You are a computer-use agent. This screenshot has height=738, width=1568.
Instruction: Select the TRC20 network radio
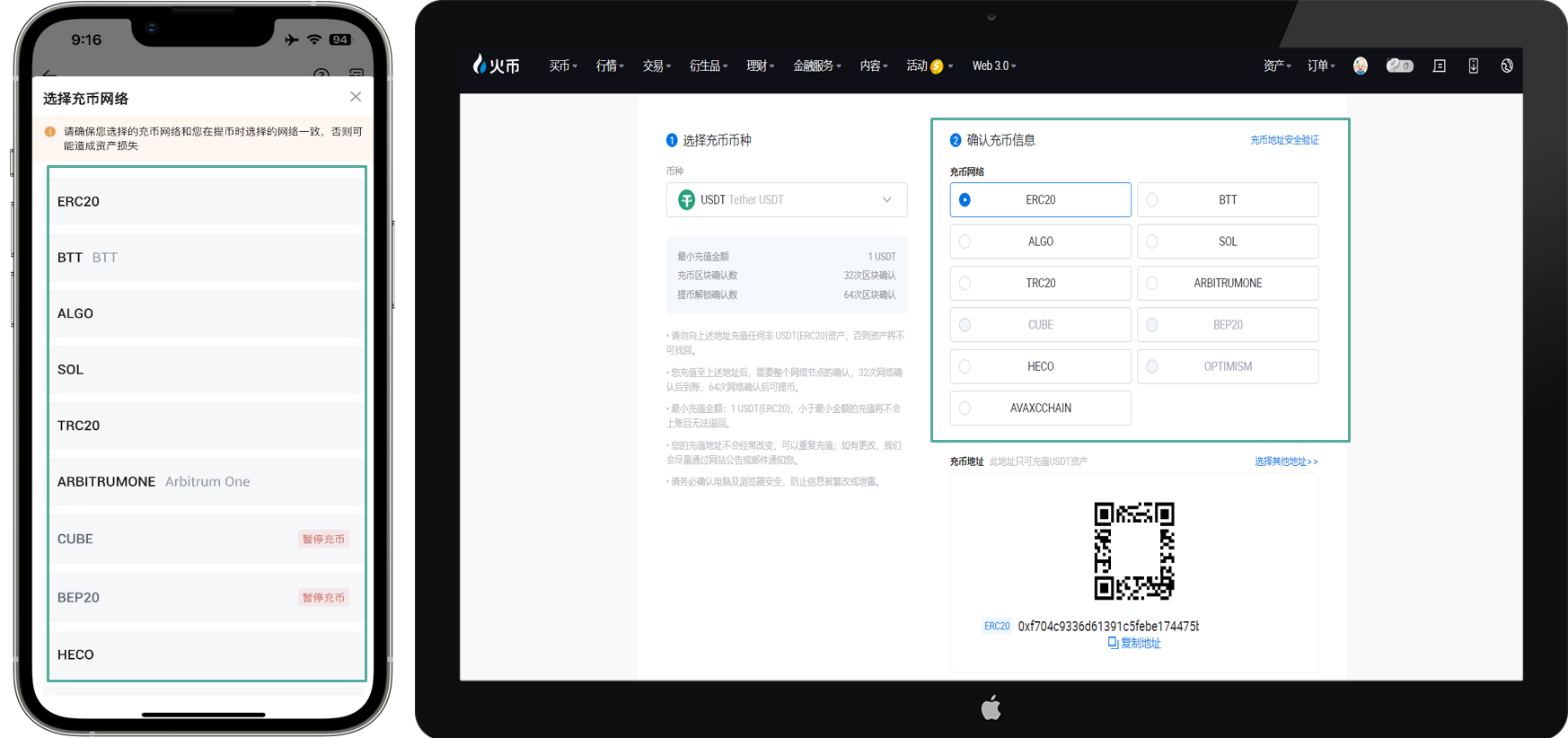point(965,283)
